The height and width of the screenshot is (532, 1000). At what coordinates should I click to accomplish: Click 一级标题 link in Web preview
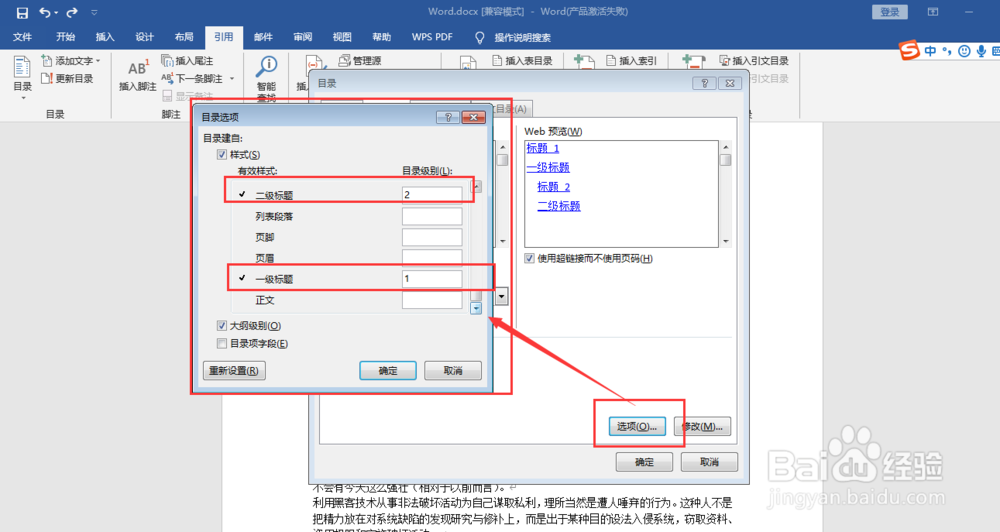pos(548,167)
